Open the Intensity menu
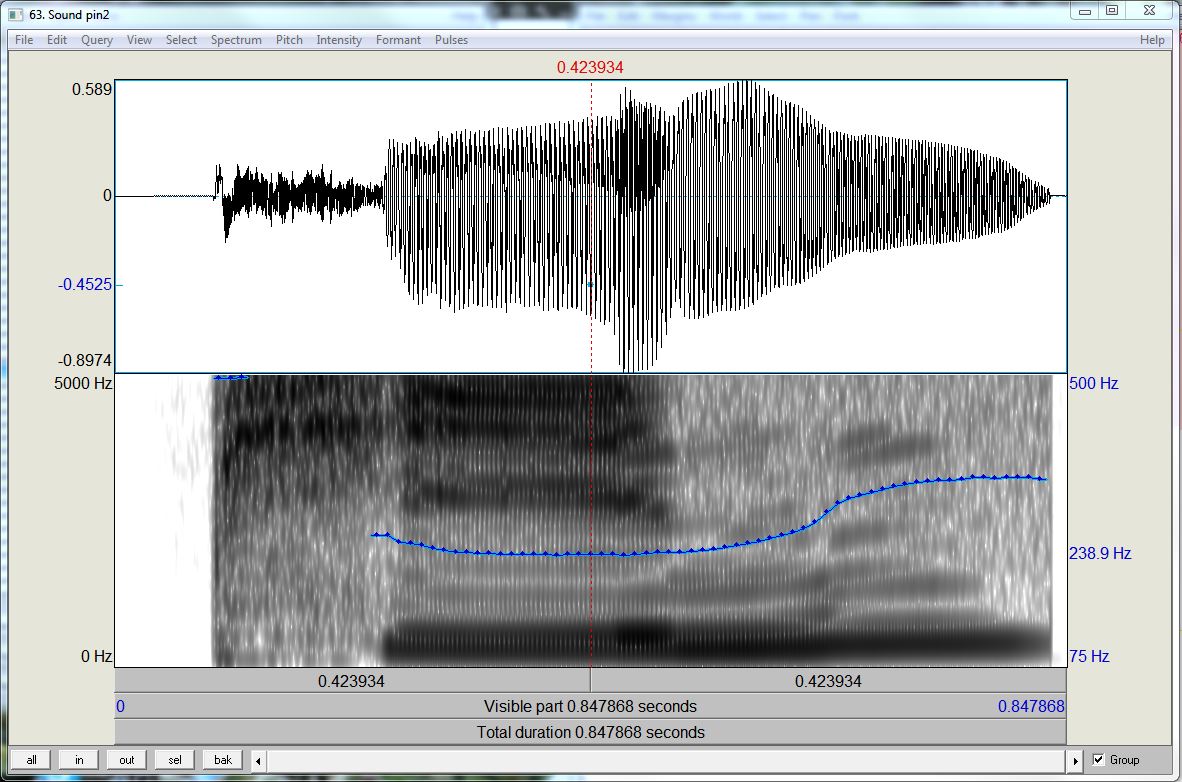This screenshot has width=1182, height=782. 338,40
